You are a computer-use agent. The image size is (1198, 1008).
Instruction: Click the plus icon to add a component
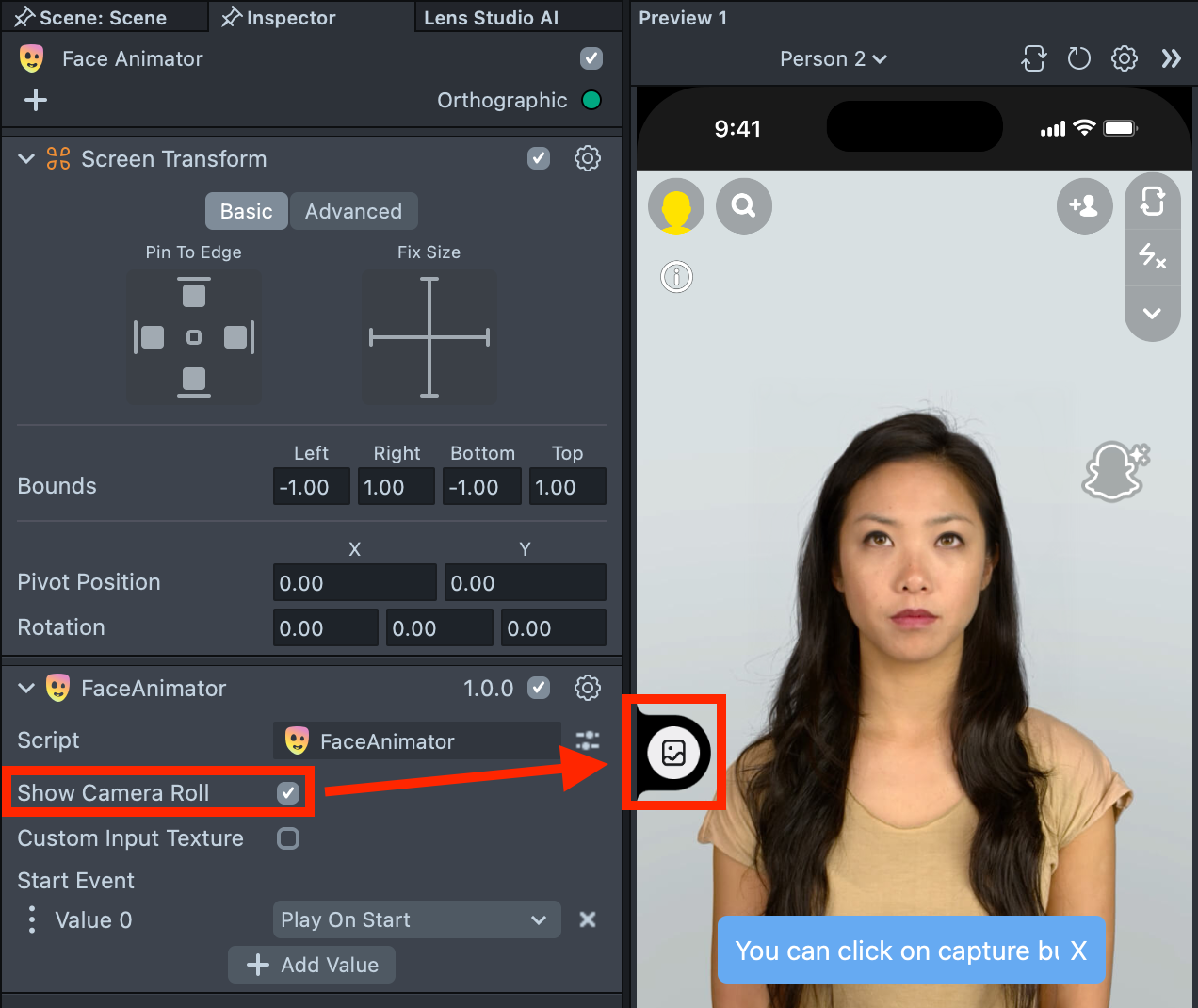click(x=36, y=100)
